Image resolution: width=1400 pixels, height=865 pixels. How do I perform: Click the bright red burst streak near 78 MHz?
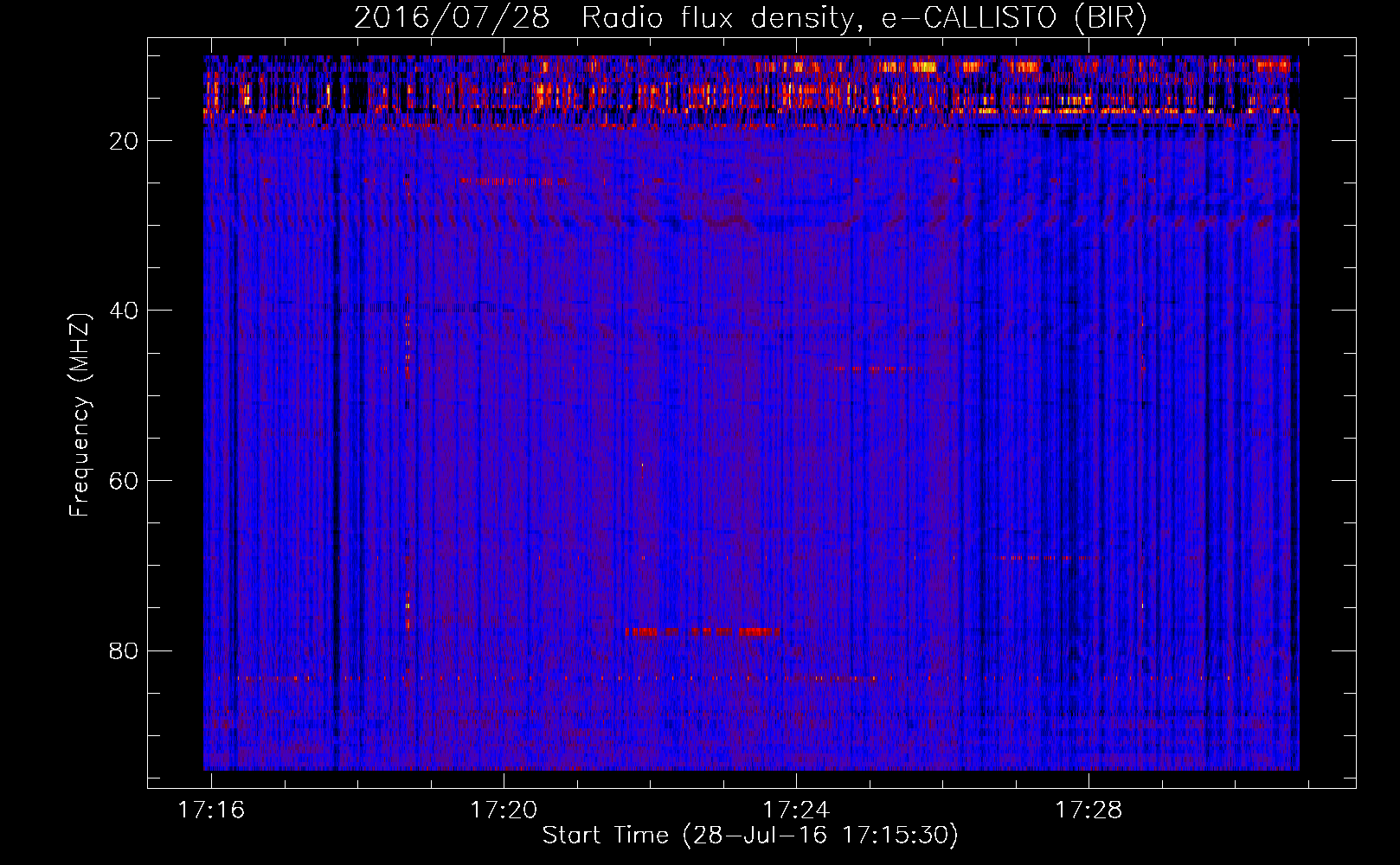click(703, 632)
